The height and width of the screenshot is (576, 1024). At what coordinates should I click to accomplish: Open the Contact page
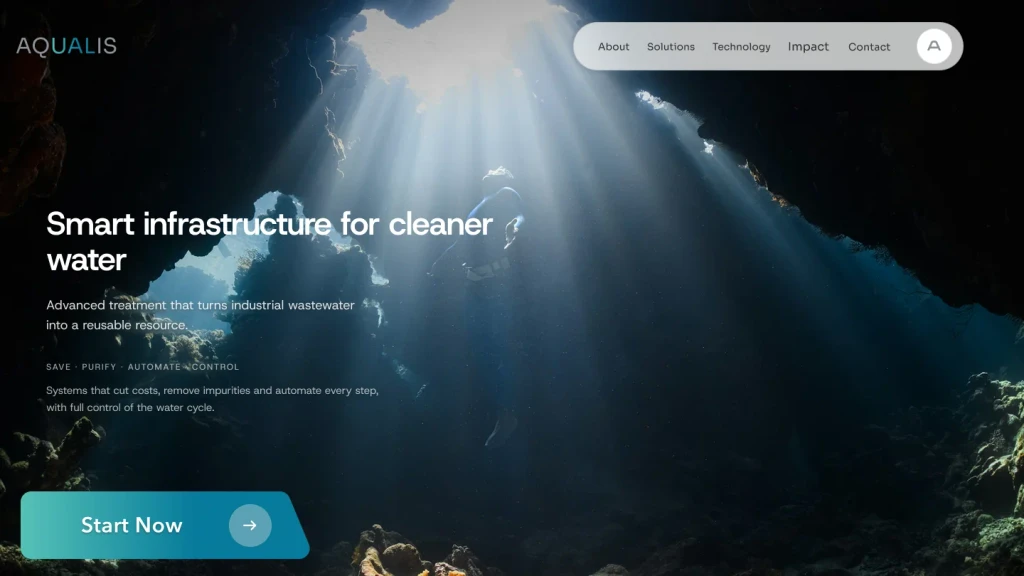pos(869,47)
